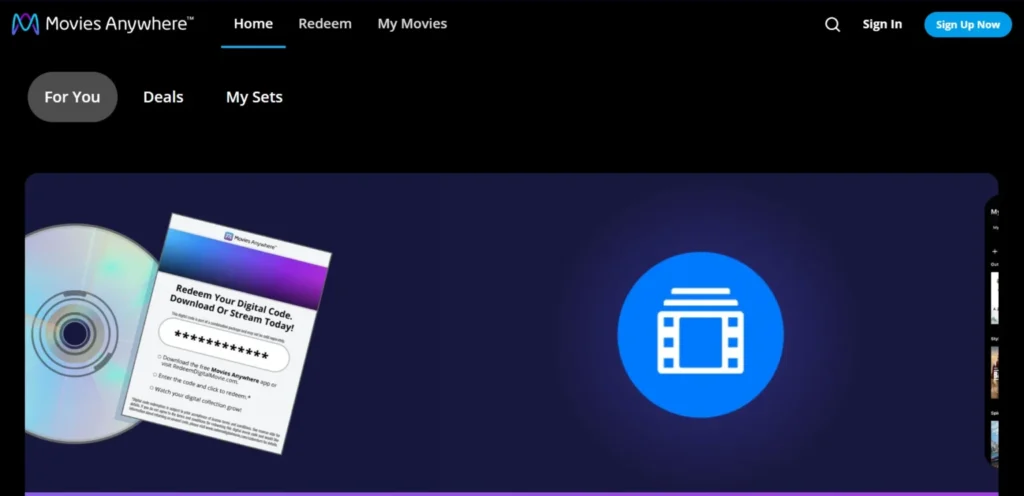Switch to the My Sets tab
Image resolution: width=1024 pixels, height=496 pixels.
coord(254,97)
